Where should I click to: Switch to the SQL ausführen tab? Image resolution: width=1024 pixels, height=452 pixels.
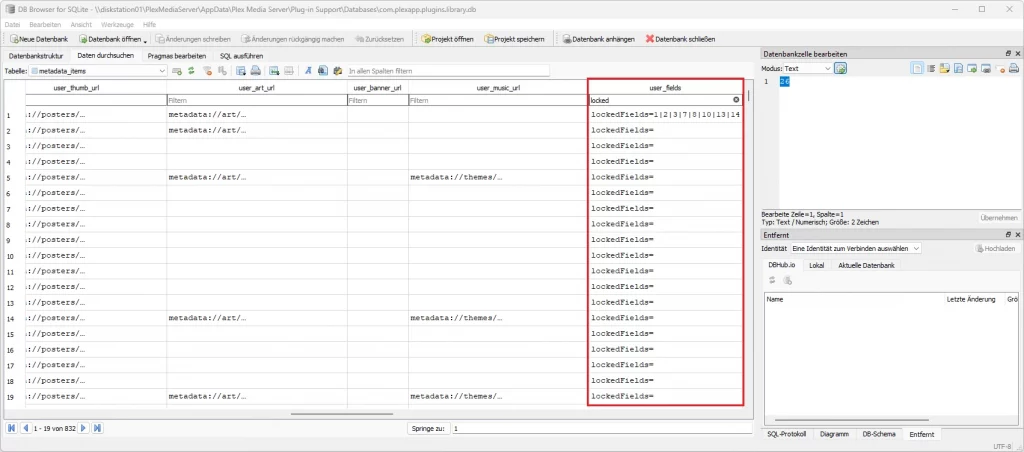pyautogui.click(x=241, y=56)
